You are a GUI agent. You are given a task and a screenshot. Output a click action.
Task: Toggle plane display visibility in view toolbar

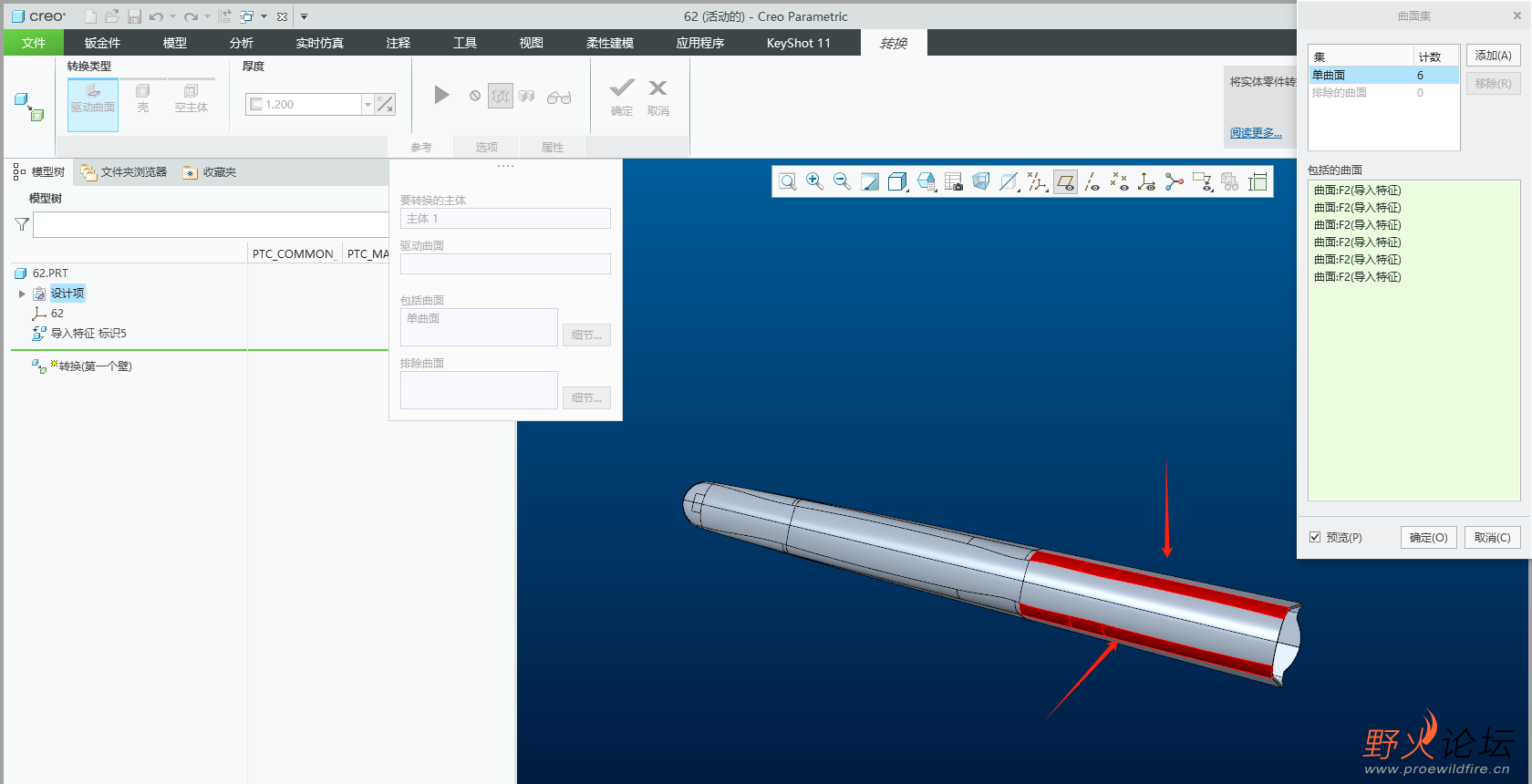[1064, 182]
